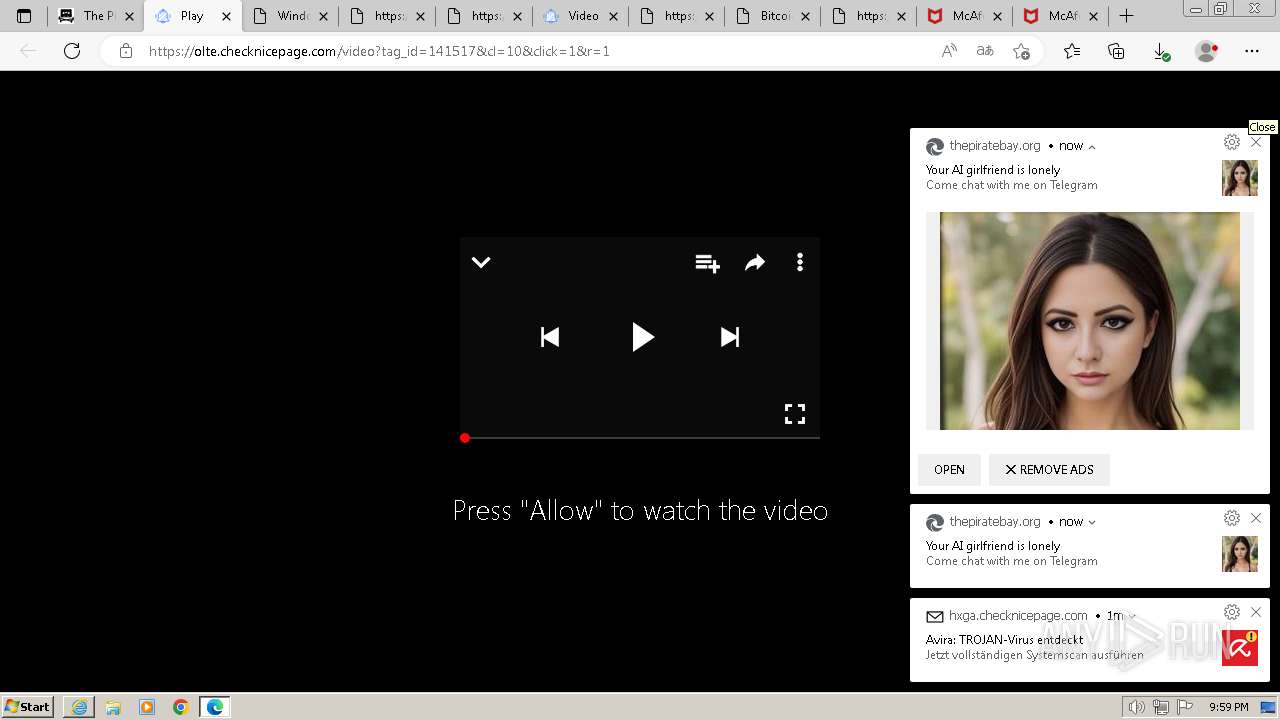
Task: Expand the second thepiratebay notification
Action: point(1092,522)
